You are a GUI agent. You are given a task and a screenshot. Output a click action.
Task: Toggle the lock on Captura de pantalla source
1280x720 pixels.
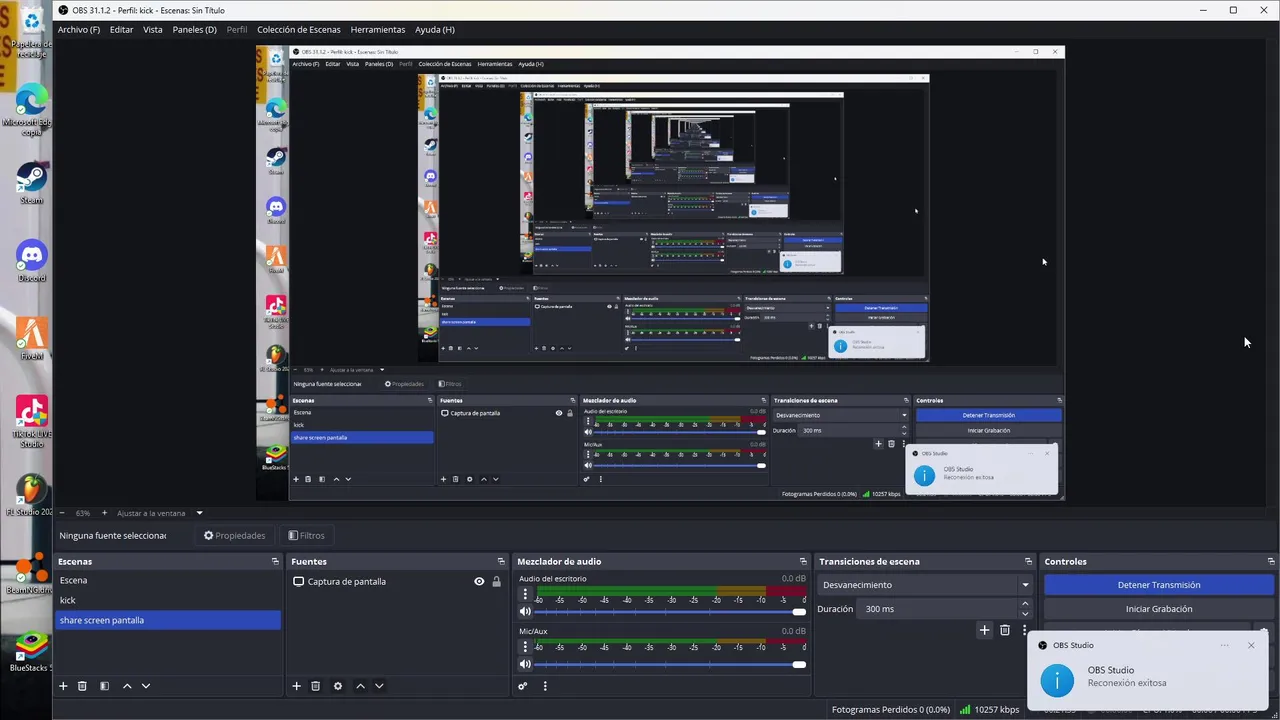click(496, 582)
